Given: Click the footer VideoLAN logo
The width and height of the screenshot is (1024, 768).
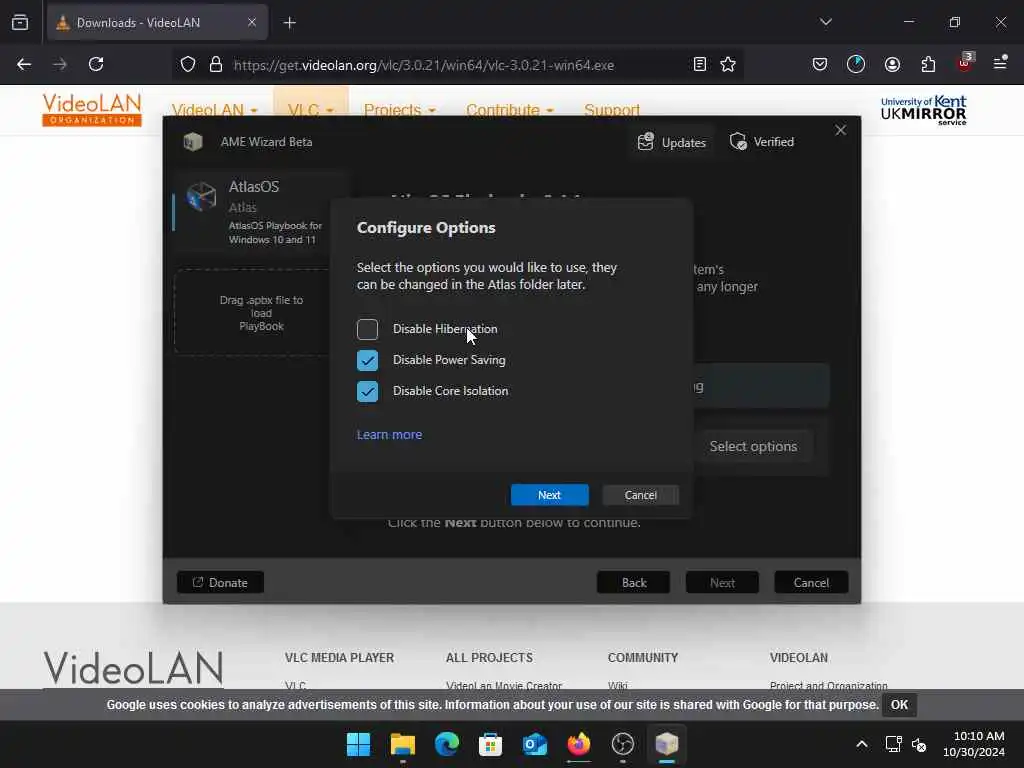Looking at the screenshot, I should coord(133,668).
